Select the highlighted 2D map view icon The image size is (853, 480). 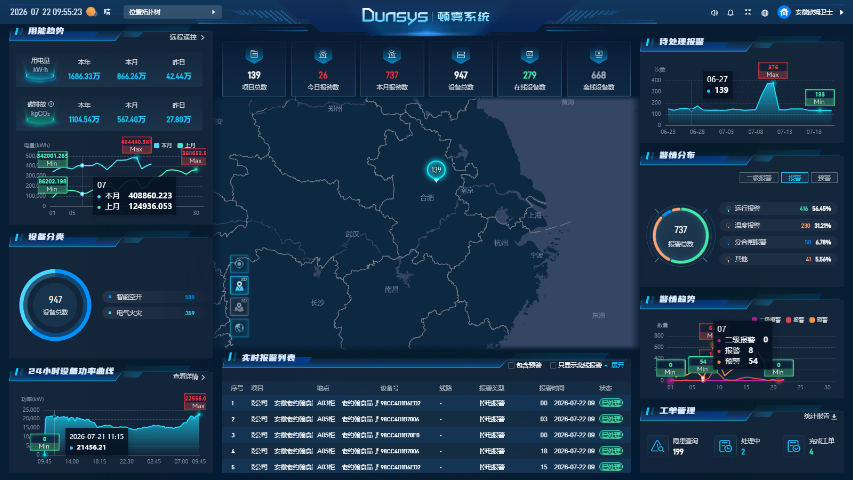click(x=239, y=286)
